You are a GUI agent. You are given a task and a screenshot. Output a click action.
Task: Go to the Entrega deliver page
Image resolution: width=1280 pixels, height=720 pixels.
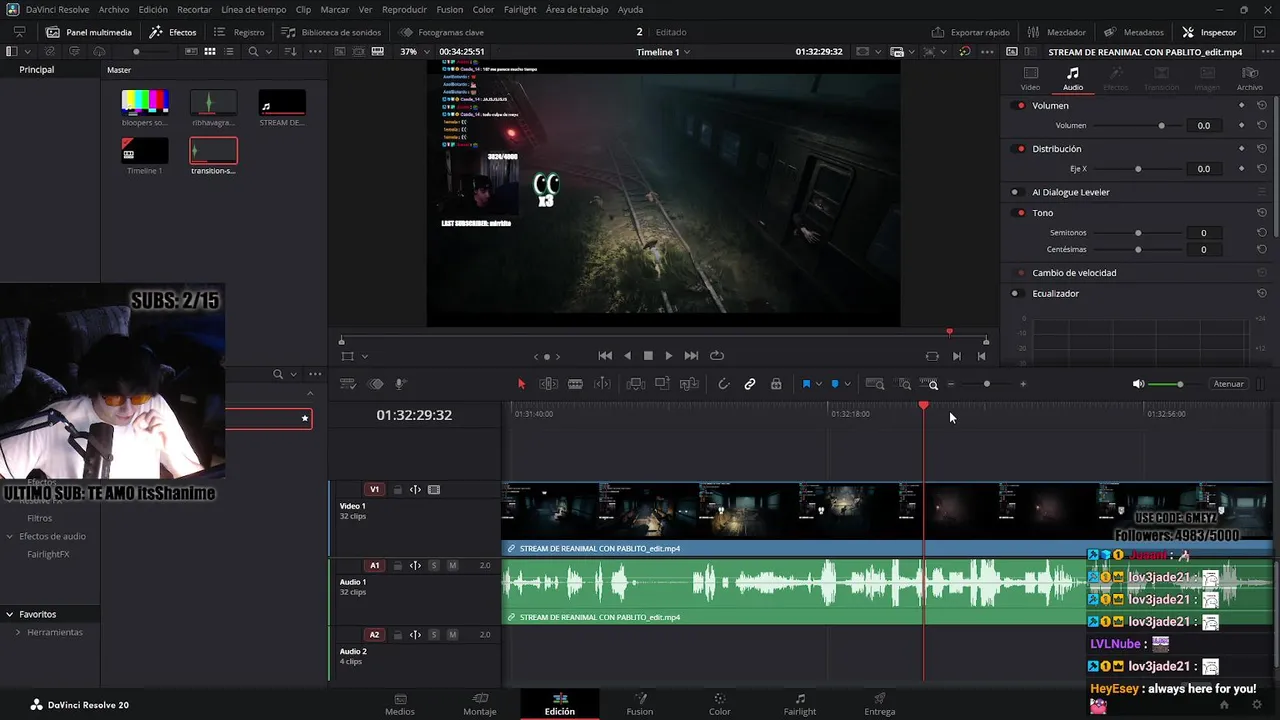880,704
